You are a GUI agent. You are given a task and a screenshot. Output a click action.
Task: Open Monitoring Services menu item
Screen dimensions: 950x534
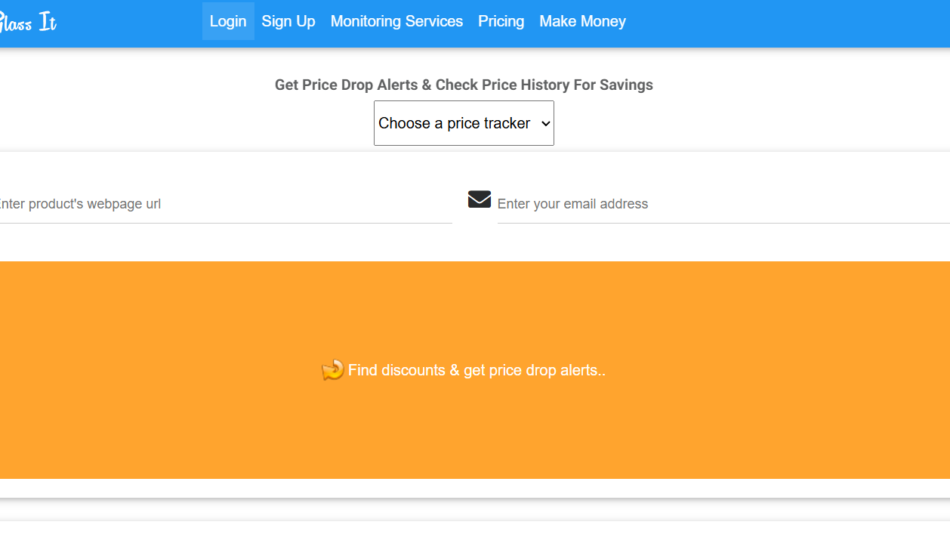click(396, 21)
